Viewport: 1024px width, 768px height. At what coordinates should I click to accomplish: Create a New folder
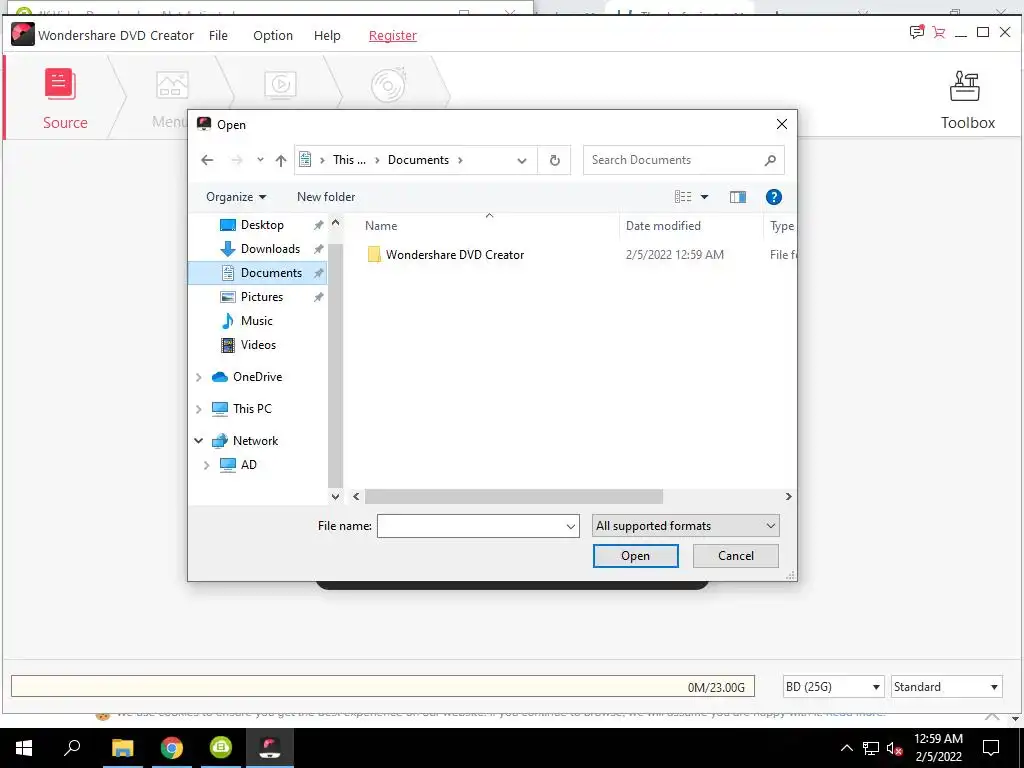(326, 197)
